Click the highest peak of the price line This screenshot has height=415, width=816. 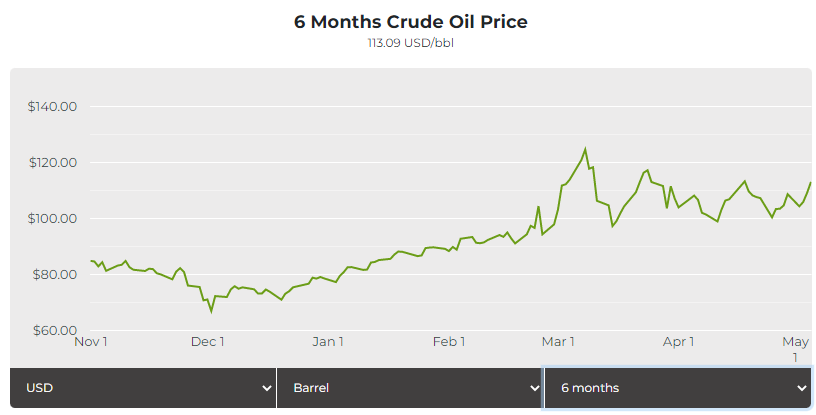point(585,149)
